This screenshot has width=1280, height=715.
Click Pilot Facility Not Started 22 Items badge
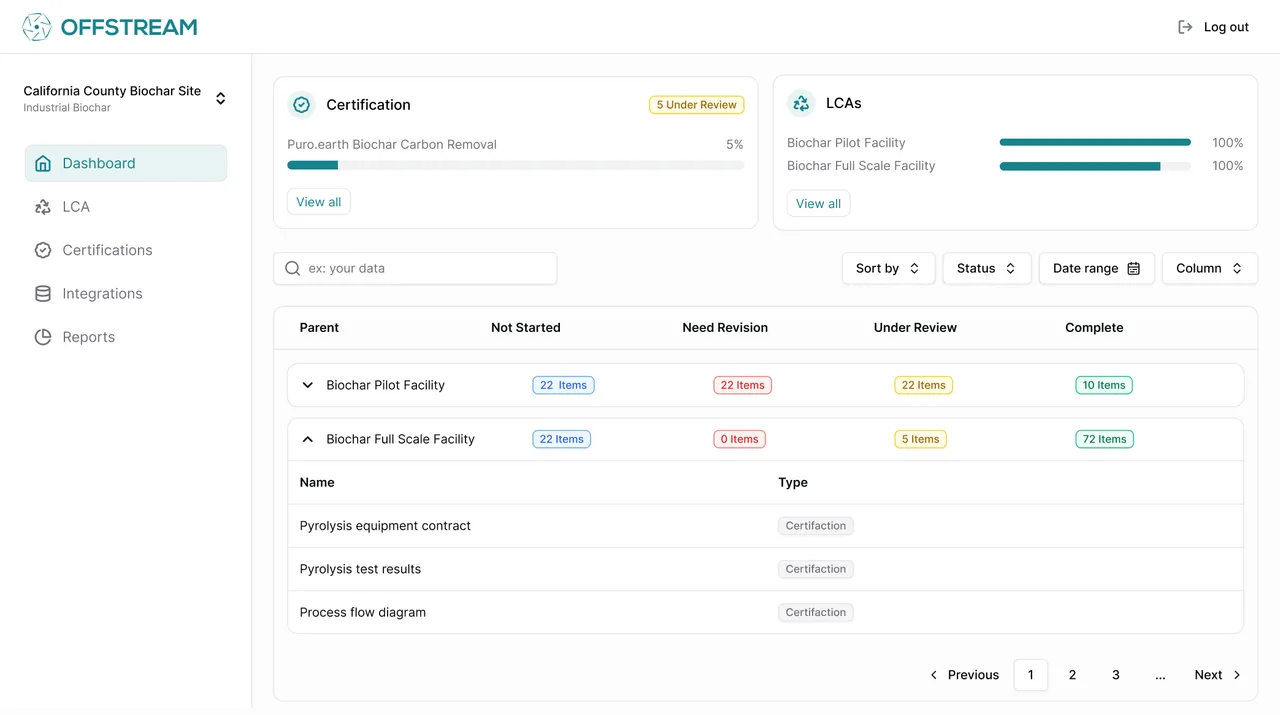pyautogui.click(x=563, y=385)
